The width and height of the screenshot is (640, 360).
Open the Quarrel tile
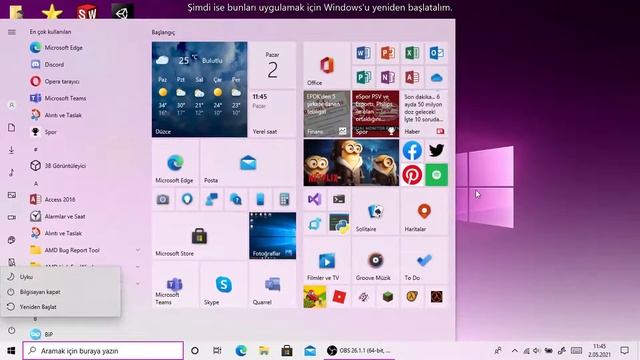[272, 285]
